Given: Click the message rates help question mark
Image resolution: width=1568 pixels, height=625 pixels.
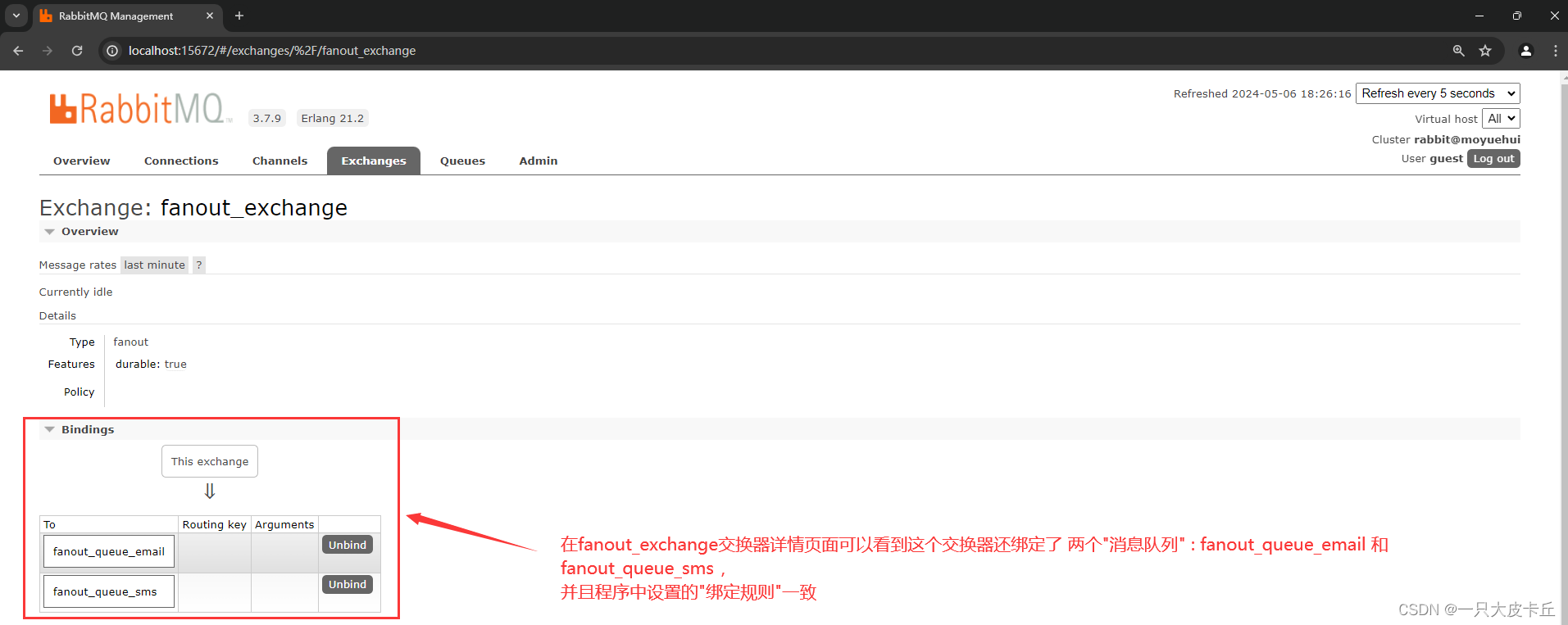Looking at the screenshot, I should [198, 265].
